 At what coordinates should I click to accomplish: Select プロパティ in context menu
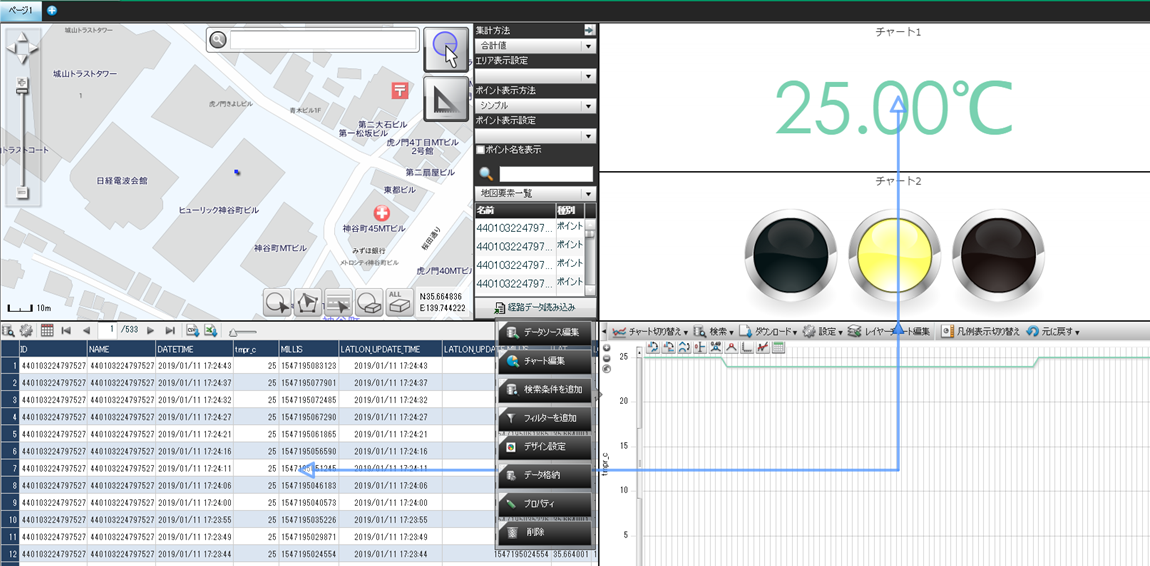click(544, 504)
